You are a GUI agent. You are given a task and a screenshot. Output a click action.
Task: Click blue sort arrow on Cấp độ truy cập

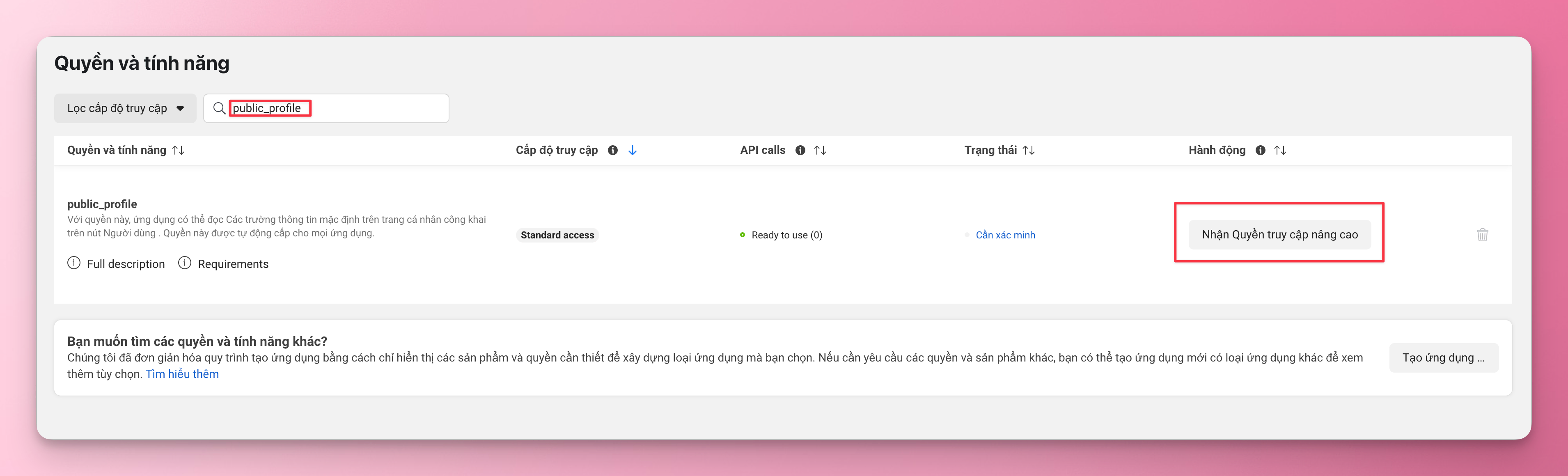[x=633, y=150]
